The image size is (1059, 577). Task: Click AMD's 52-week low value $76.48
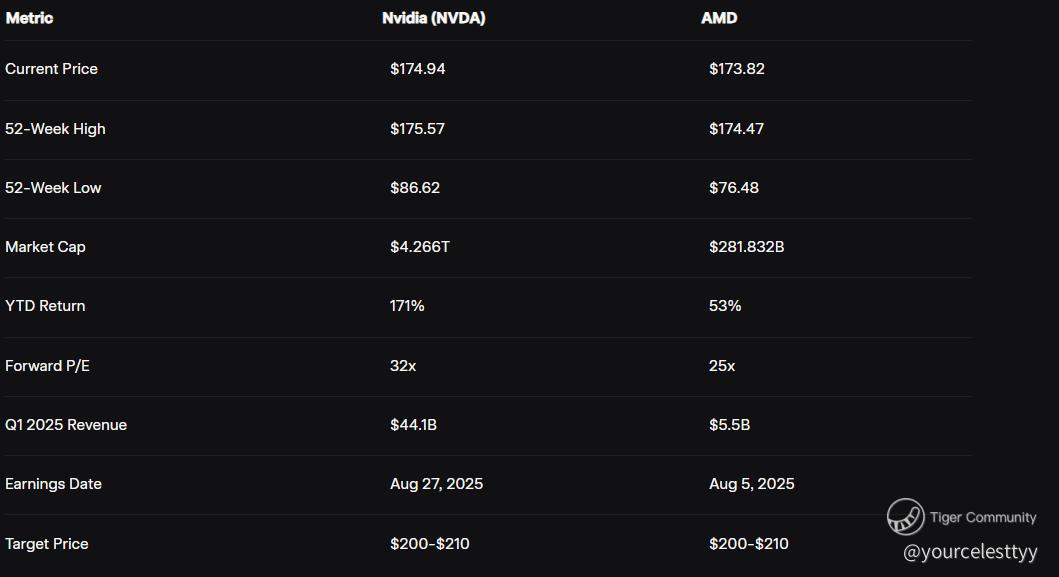coord(733,188)
